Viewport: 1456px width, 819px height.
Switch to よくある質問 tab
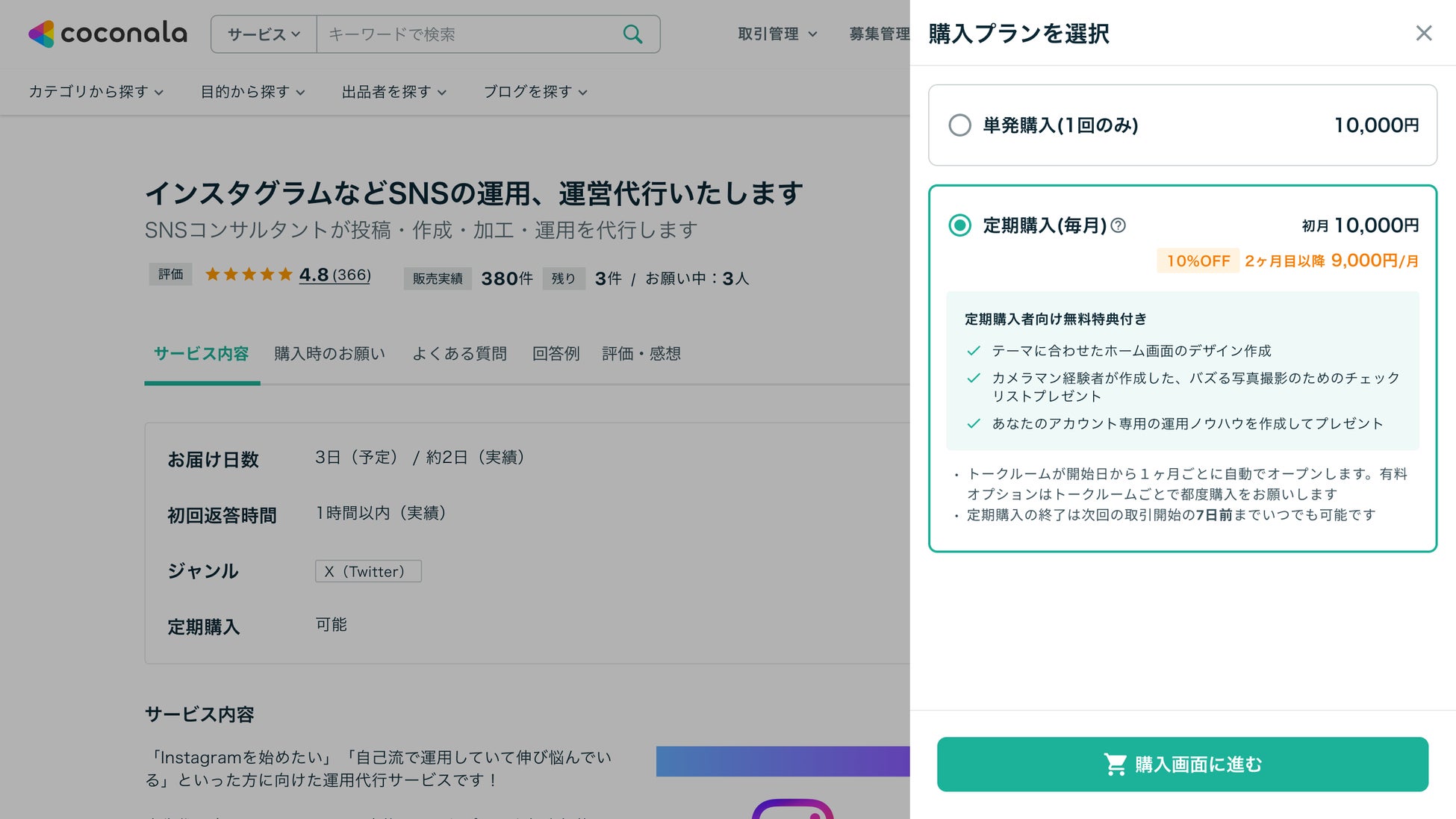[x=459, y=354]
